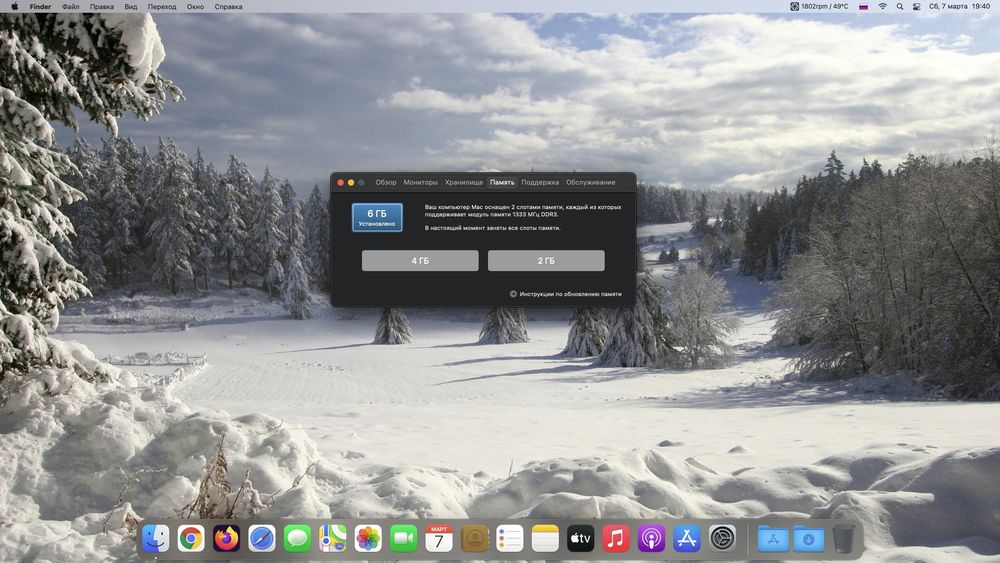Launch Music app from the Dock
The image size is (1000, 563).
[x=615, y=539]
